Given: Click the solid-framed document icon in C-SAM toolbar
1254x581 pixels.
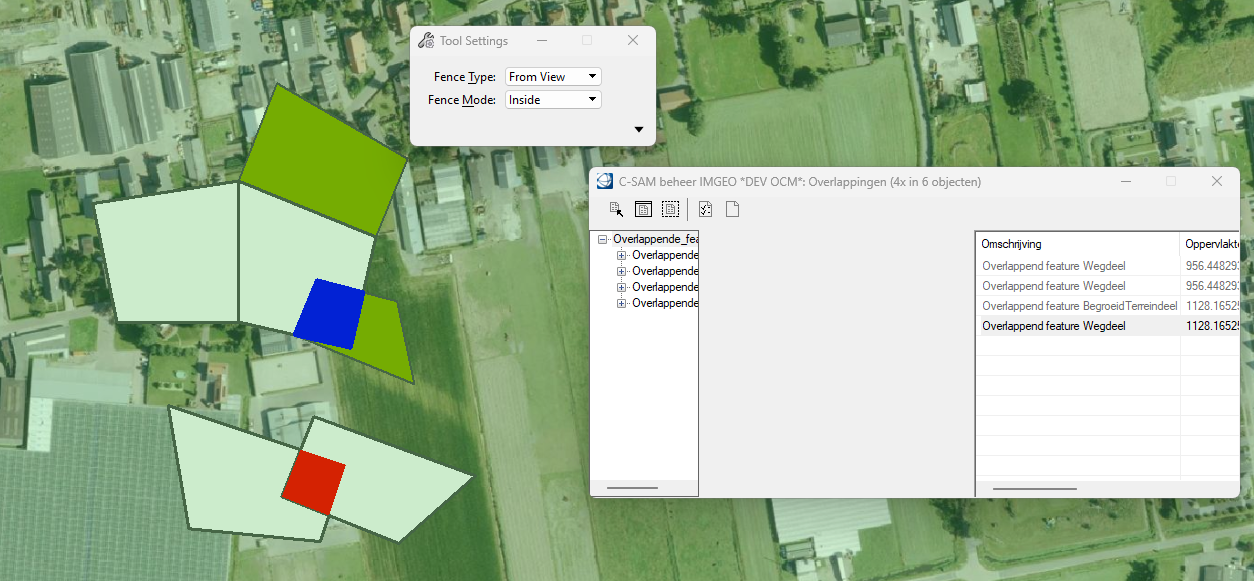Looking at the screenshot, I should [x=643, y=209].
